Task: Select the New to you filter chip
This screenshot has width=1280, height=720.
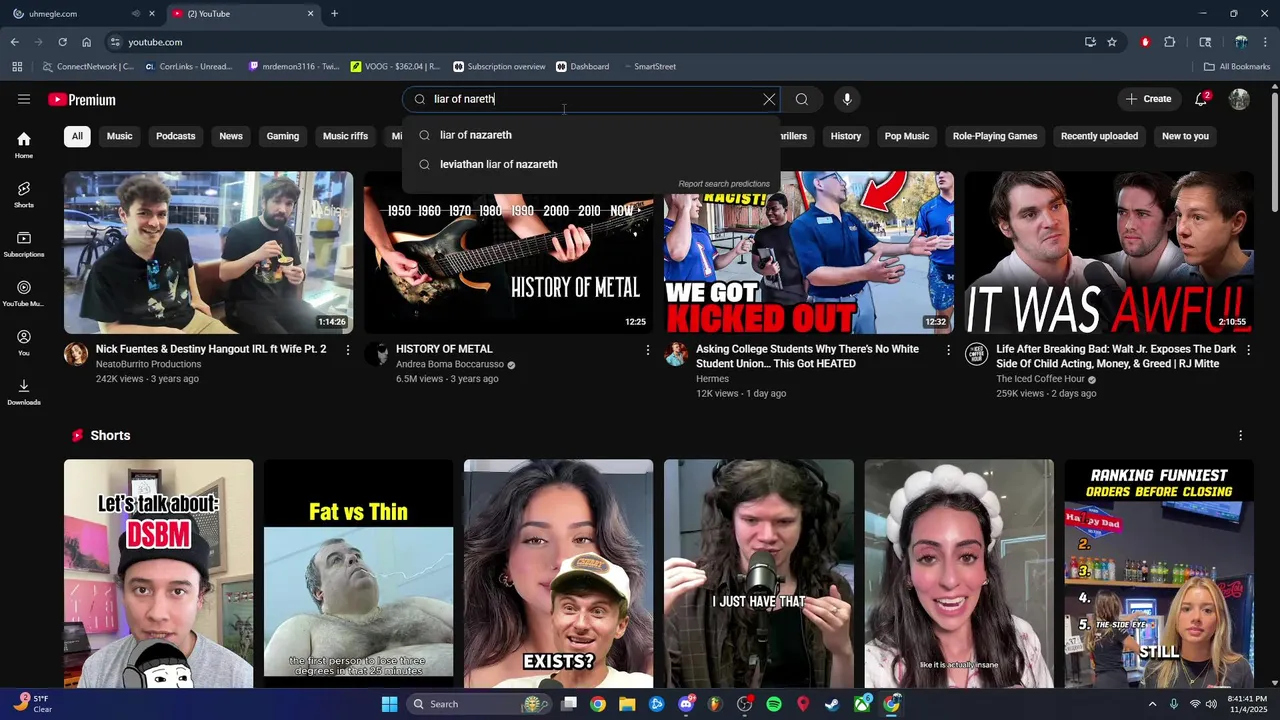Action: tap(1185, 136)
